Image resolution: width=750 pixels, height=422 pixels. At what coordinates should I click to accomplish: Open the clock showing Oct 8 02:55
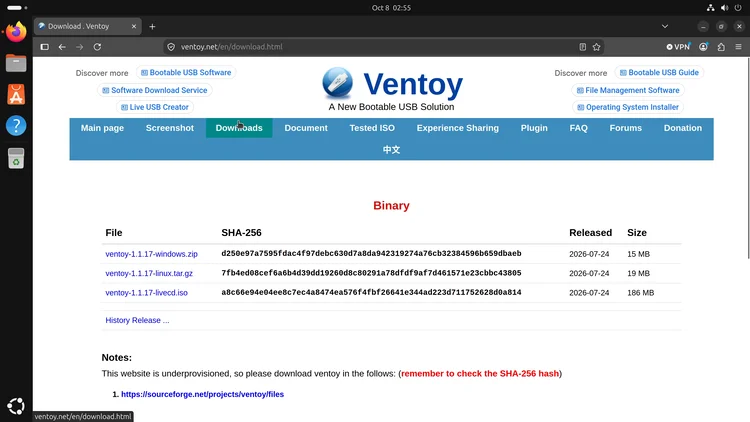(x=391, y=8)
